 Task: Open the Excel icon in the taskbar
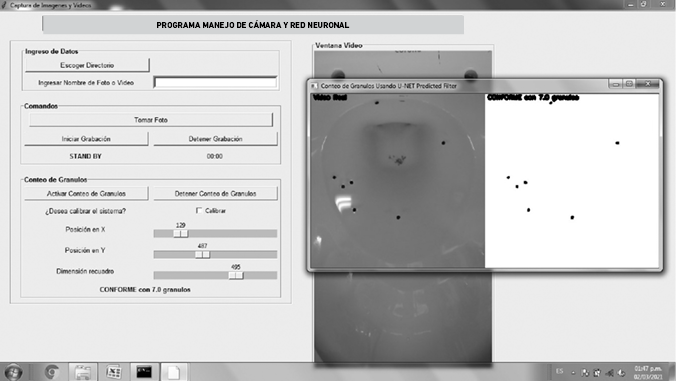click(114, 372)
